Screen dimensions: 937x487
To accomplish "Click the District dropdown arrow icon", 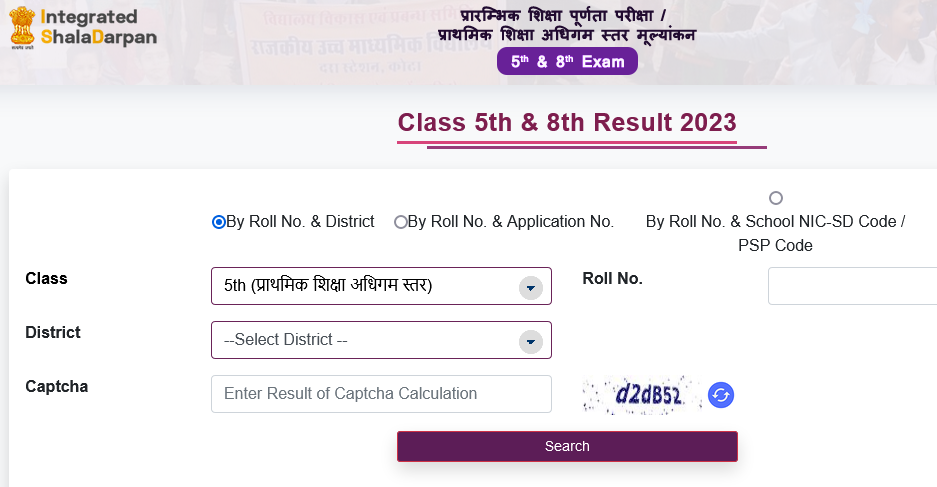I will 531,342.
